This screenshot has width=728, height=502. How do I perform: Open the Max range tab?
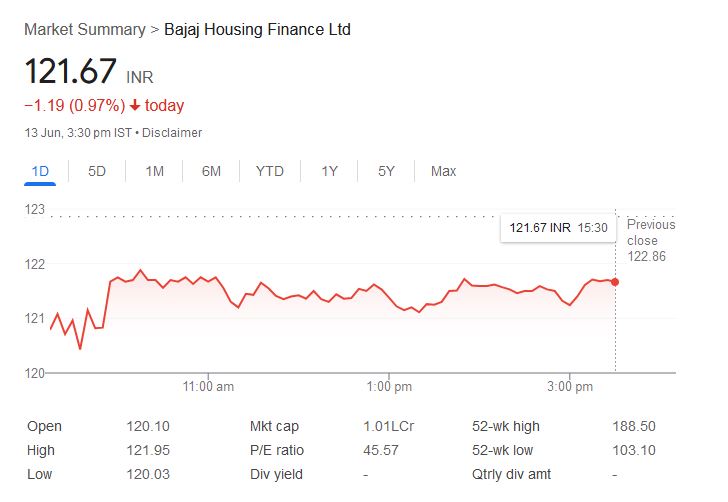(443, 171)
